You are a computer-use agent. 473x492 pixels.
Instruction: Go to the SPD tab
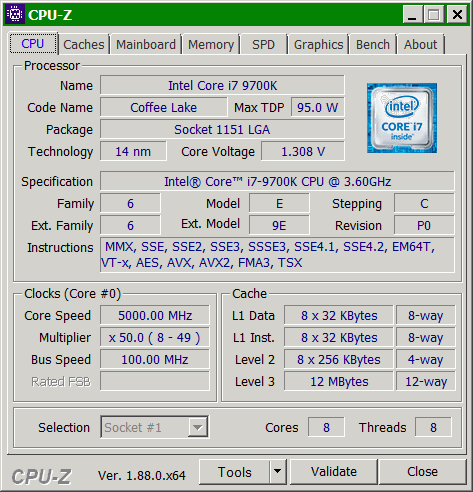point(263,44)
